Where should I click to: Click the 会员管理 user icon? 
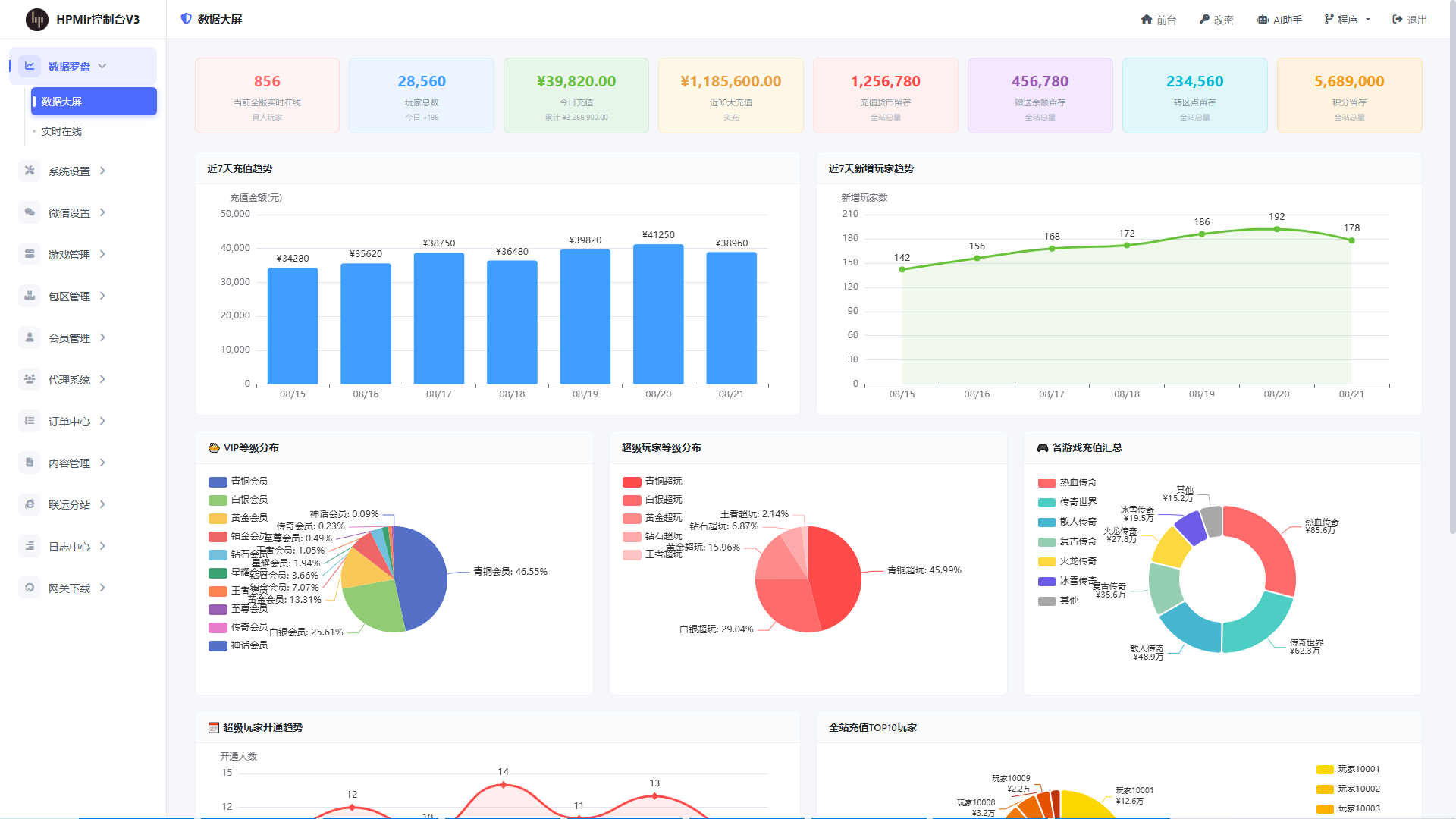[x=30, y=337]
